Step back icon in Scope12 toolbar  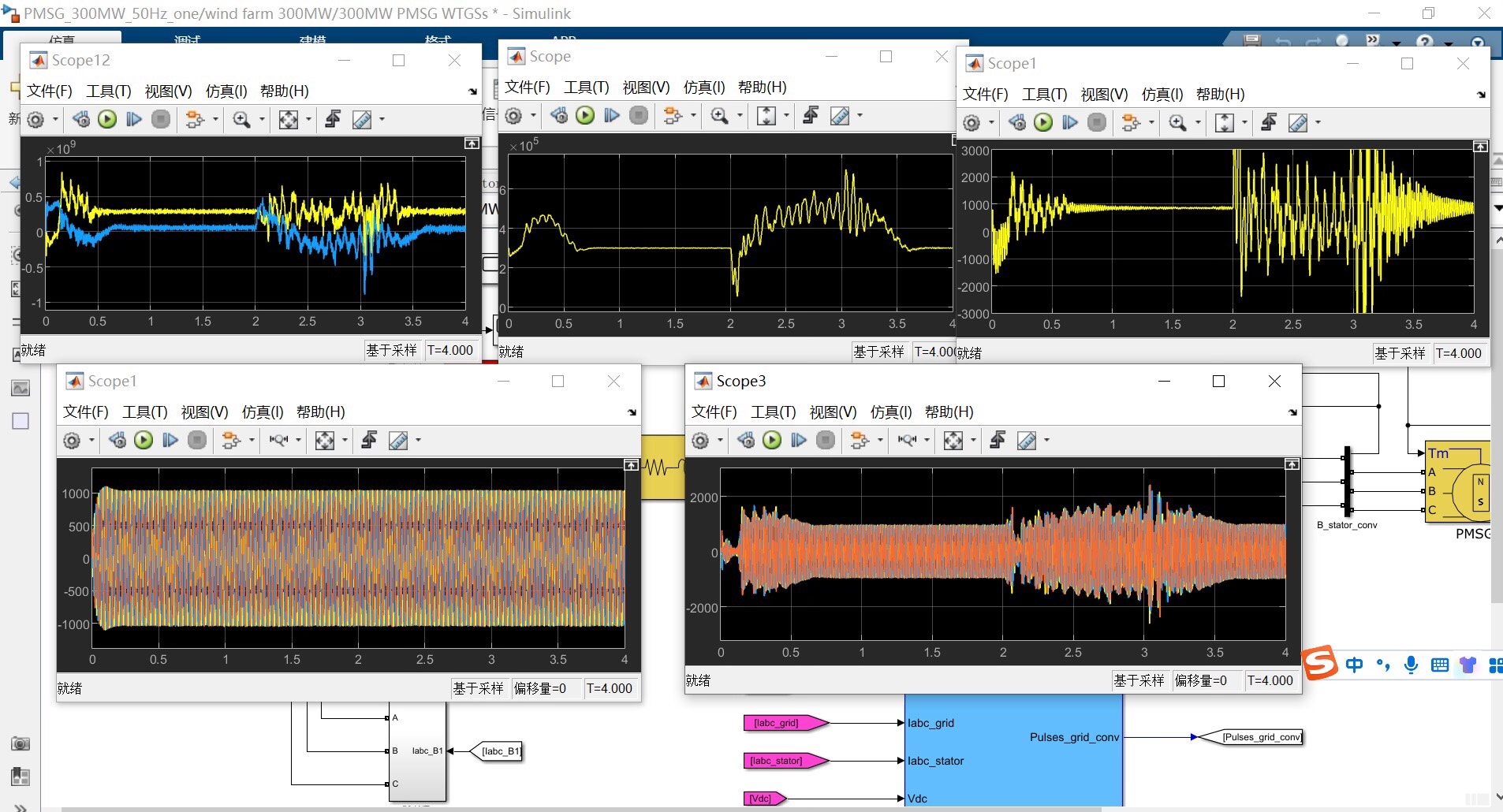[x=80, y=119]
